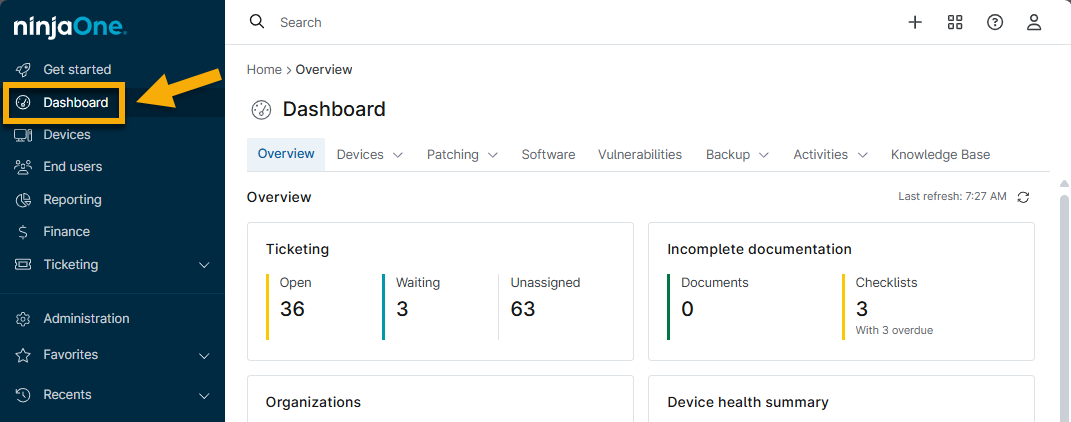
Task: Click the Get started rocket icon
Action: point(24,70)
